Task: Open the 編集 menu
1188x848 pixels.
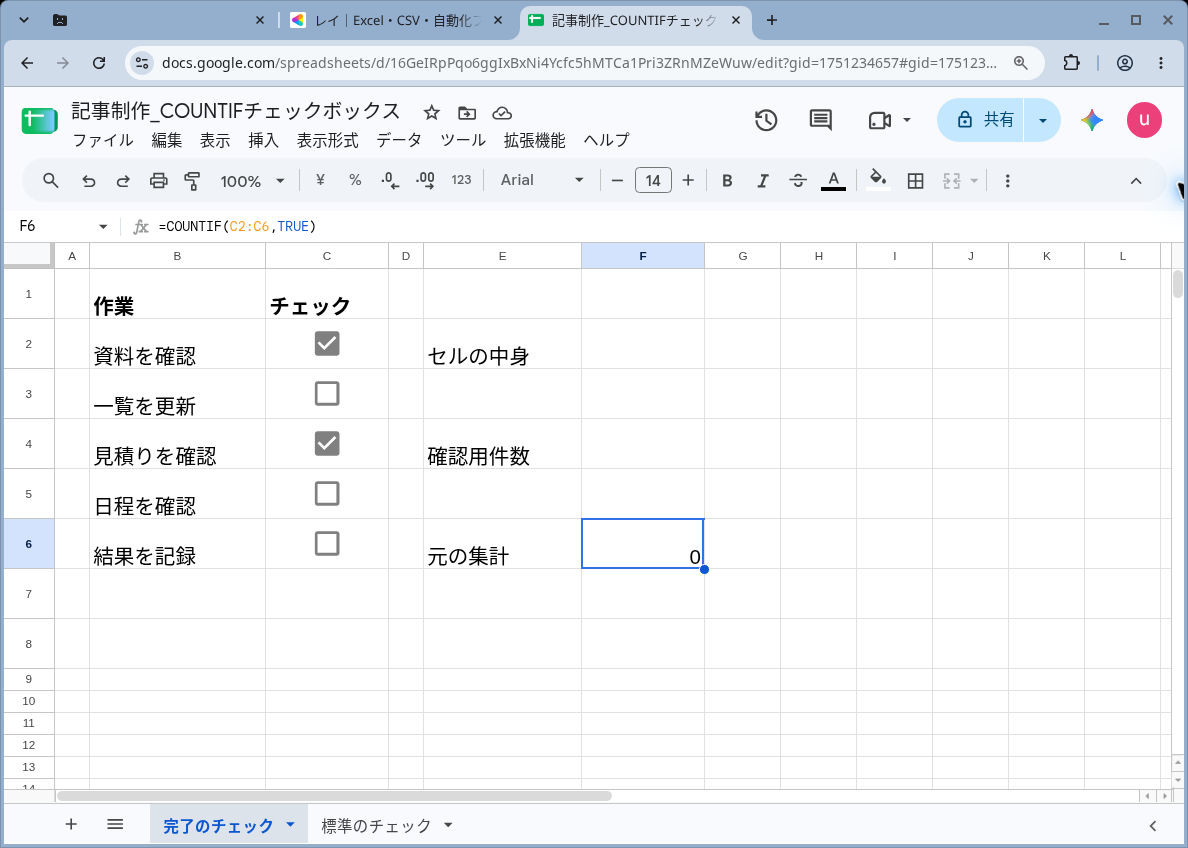Action: [x=167, y=140]
